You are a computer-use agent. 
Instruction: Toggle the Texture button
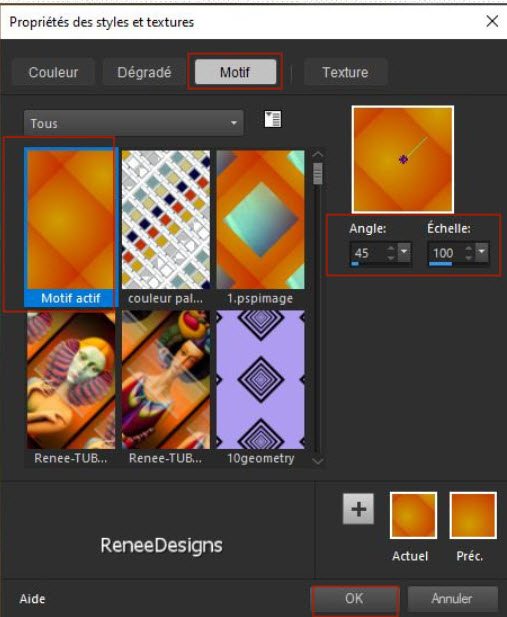(x=345, y=72)
